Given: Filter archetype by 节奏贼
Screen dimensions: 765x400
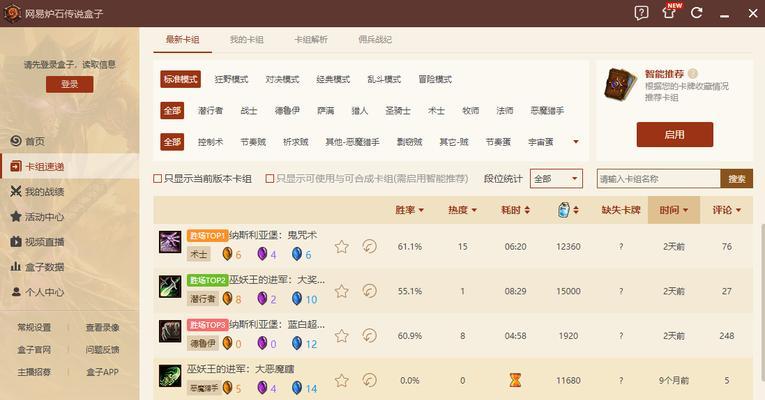Looking at the screenshot, I should coord(253,142).
